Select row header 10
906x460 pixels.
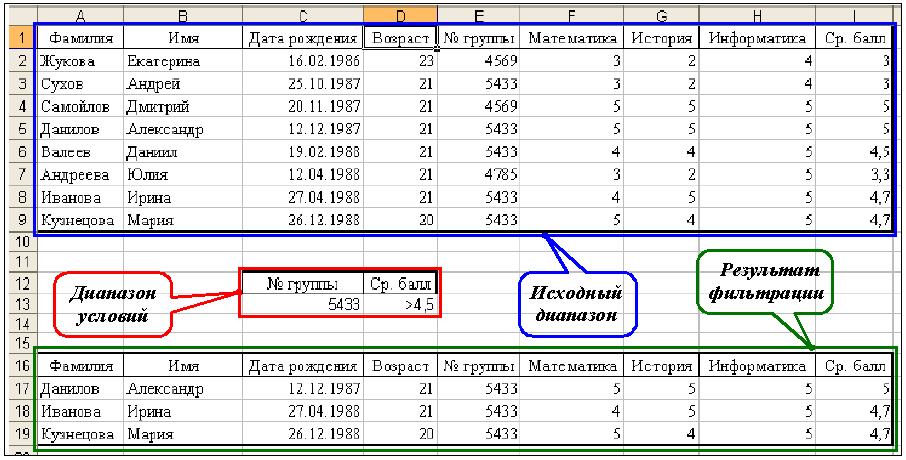coord(23,242)
